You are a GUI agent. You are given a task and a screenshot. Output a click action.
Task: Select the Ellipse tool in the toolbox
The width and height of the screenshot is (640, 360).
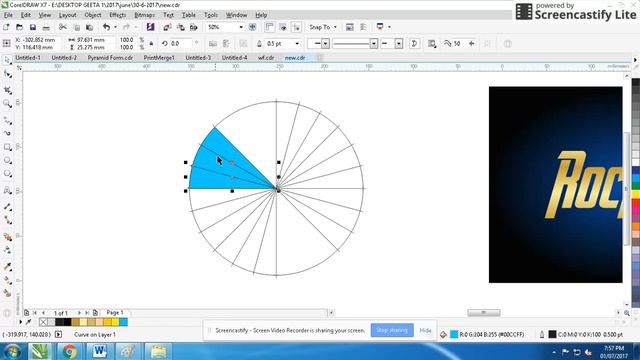coord(7,160)
